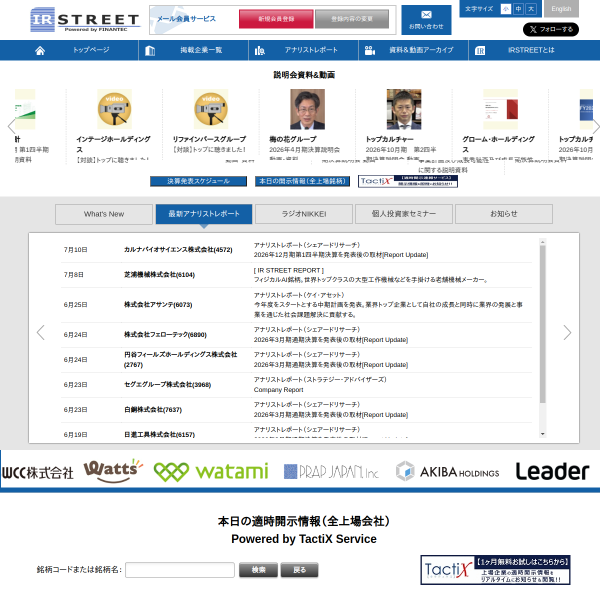Click the IR icon for IRSTREETとは
This screenshot has width=600, height=600.
[480, 51]
